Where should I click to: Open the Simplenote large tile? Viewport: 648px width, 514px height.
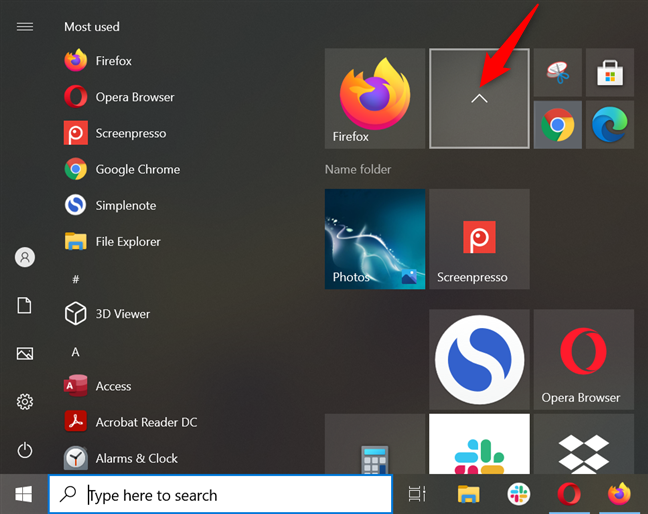479,359
